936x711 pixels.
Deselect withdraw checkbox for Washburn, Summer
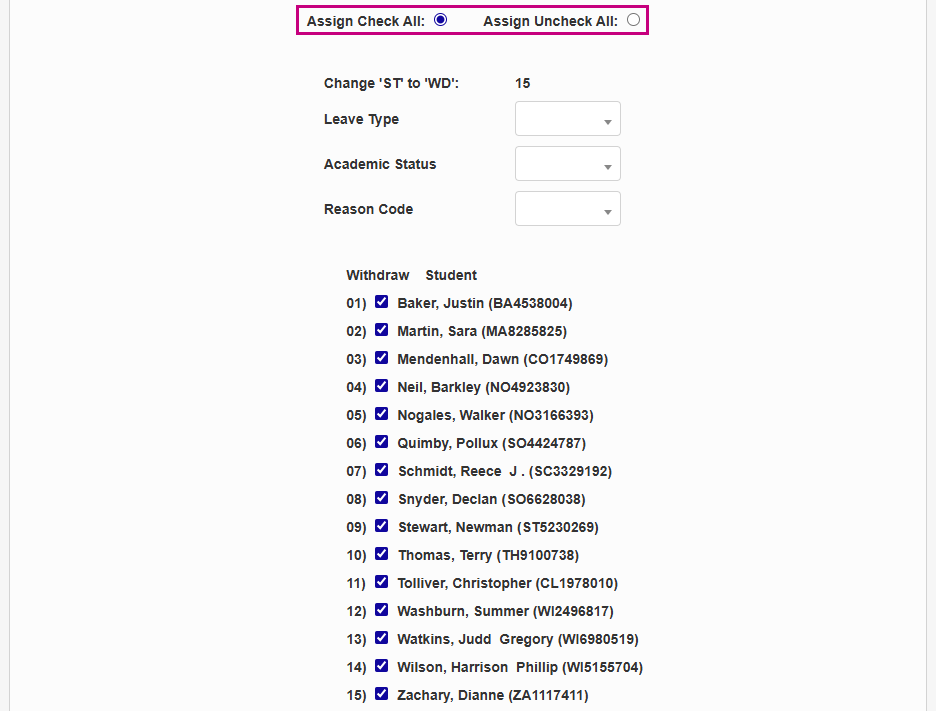point(381,610)
